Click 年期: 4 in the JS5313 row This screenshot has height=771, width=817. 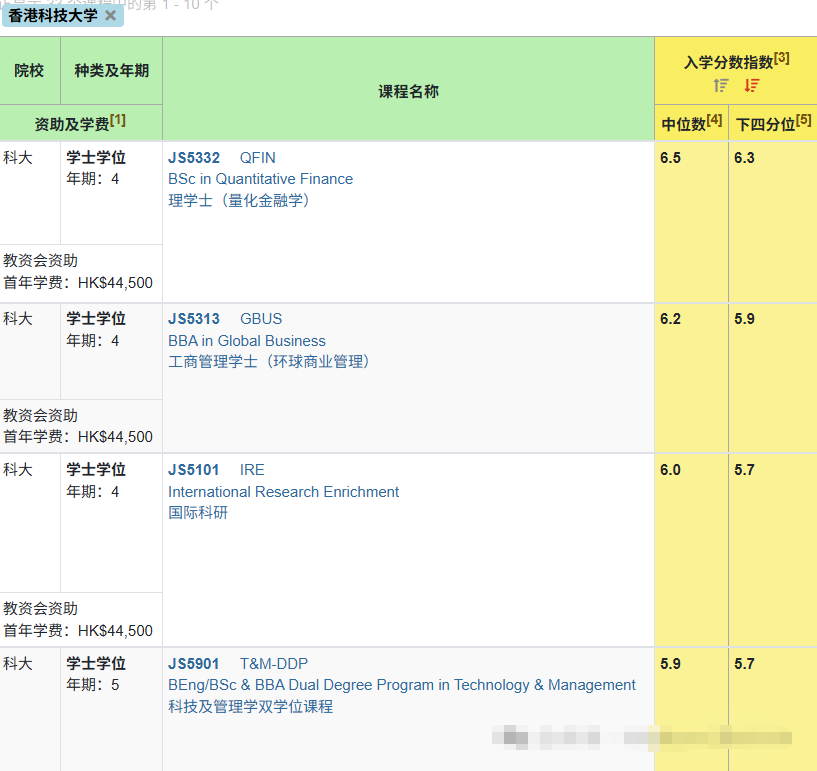pyautogui.click(x=93, y=341)
